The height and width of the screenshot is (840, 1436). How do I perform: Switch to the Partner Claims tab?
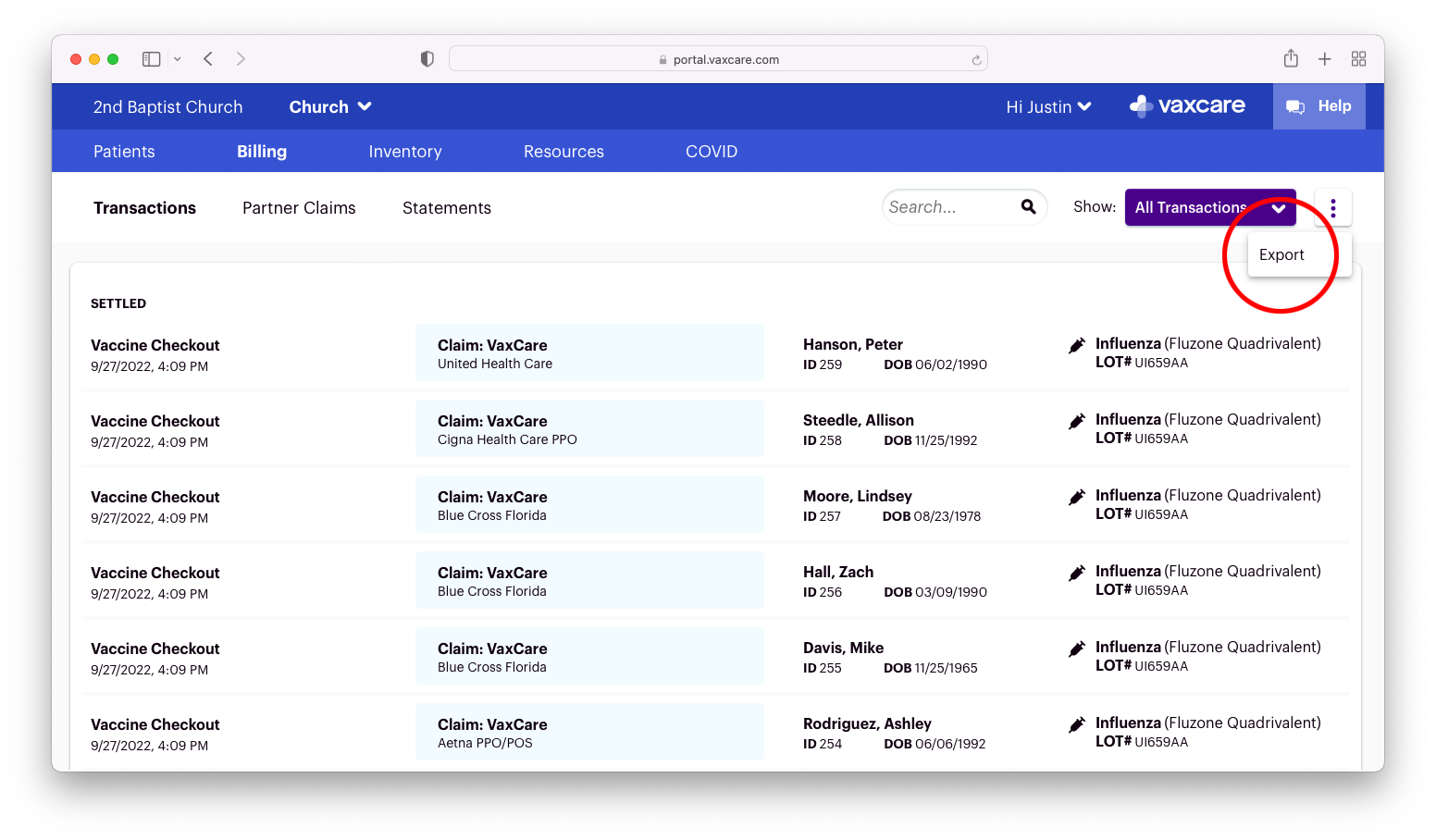299,208
